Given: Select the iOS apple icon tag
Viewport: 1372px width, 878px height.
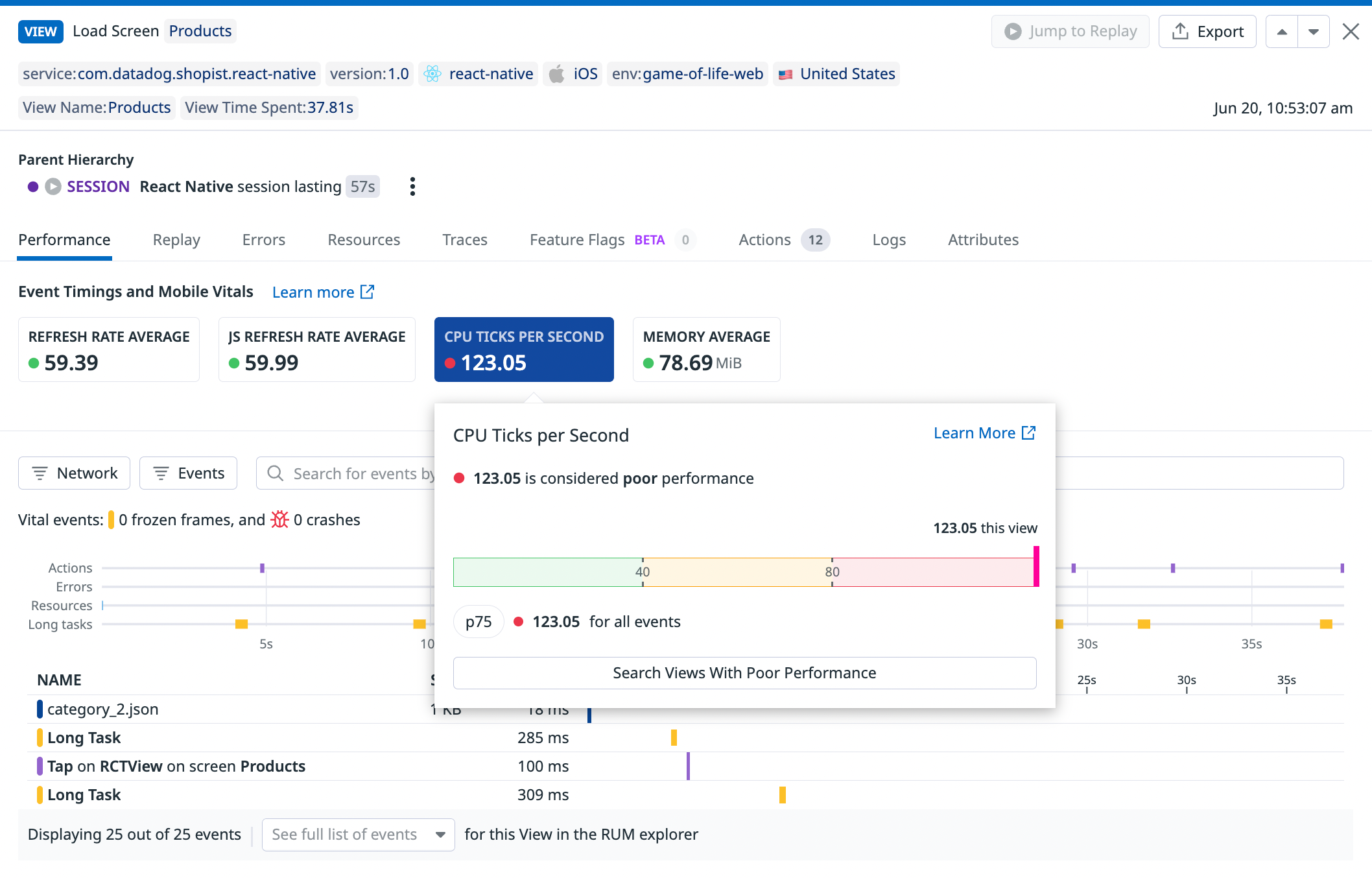Looking at the screenshot, I should 557,73.
